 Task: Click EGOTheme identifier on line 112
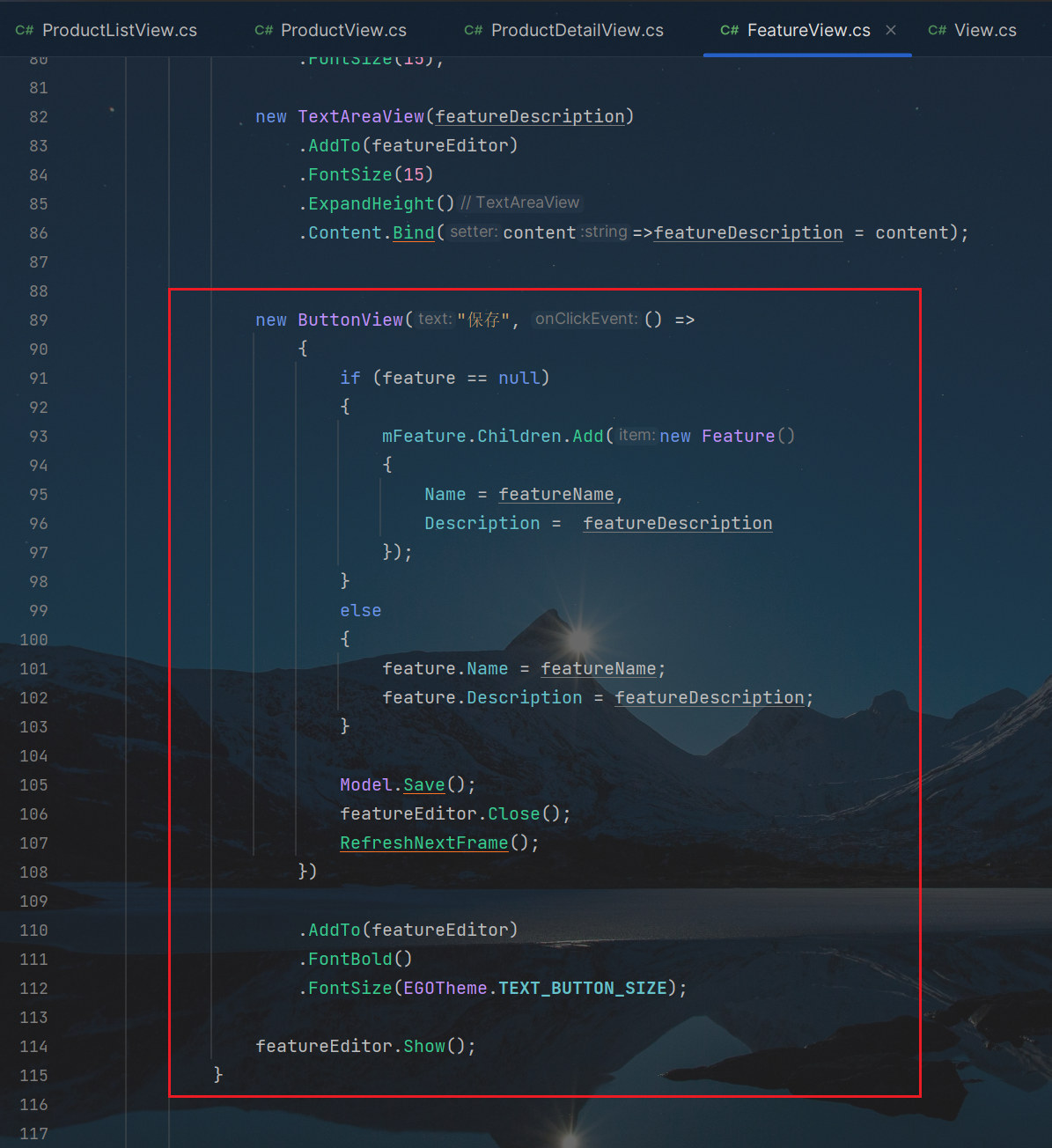tap(445, 989)
